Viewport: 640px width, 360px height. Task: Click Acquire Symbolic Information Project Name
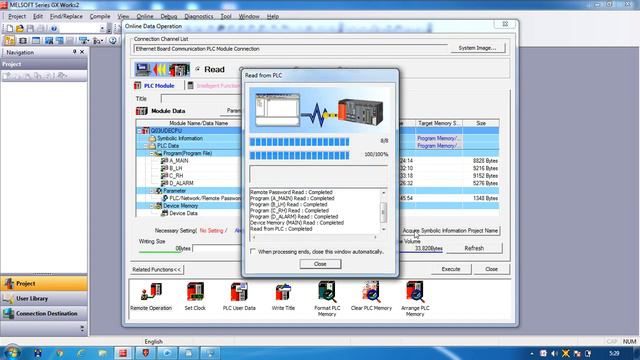click(450, 231)
